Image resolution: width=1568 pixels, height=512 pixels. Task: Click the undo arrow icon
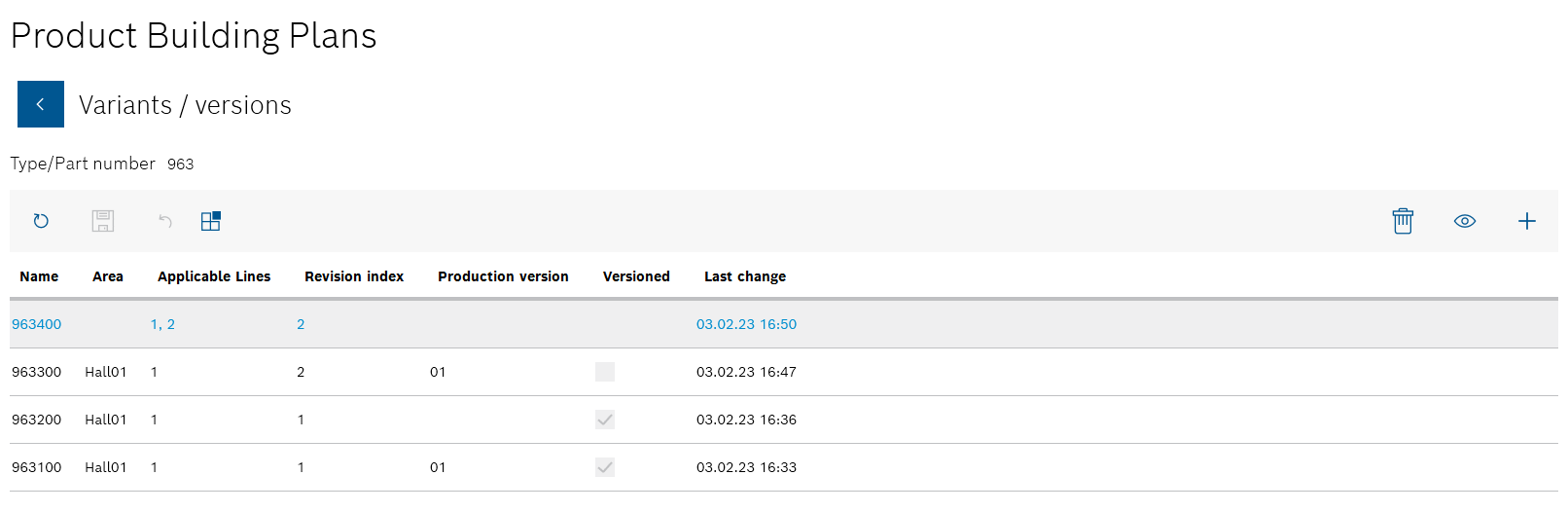tap(165, 221)
